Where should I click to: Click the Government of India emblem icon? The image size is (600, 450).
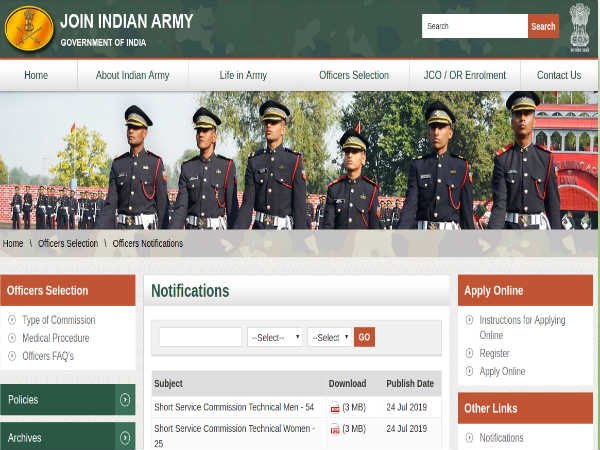(580, 27)
